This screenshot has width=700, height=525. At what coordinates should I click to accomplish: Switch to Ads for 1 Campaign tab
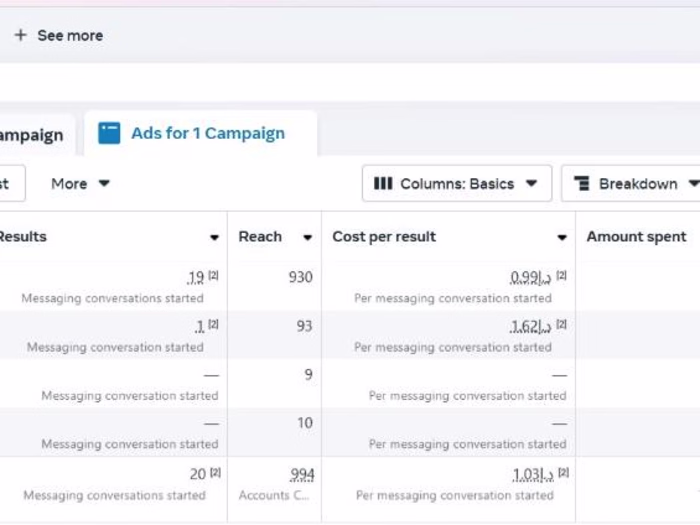point(207,133)
